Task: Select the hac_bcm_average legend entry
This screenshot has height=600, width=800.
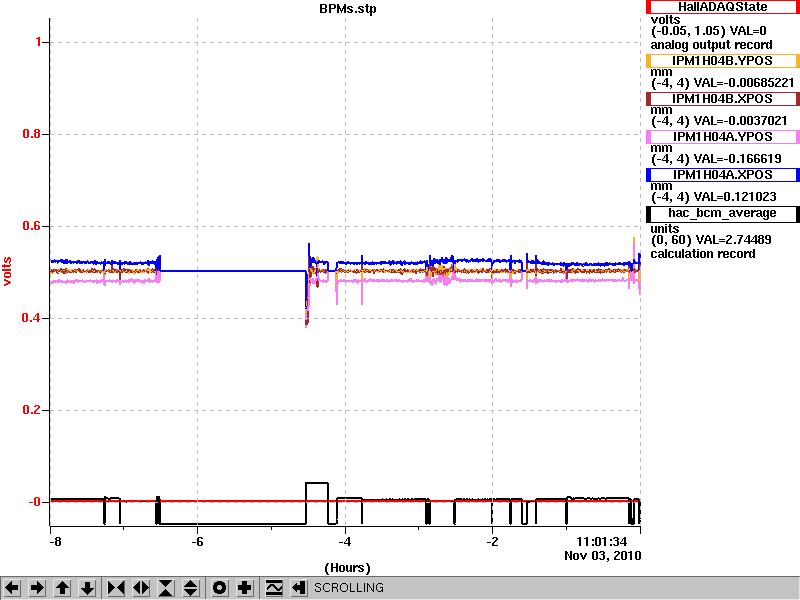Action: tap(722, 213)
